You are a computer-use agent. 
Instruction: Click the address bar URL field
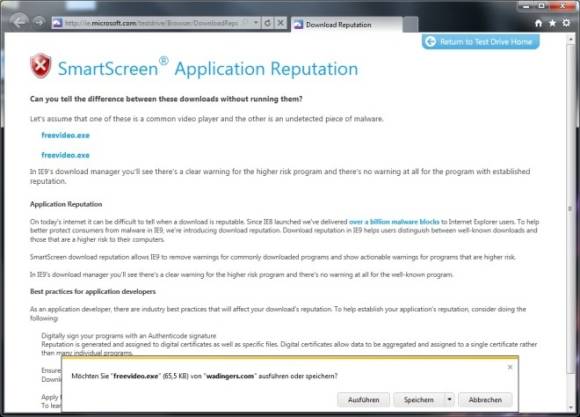point(152,23)
